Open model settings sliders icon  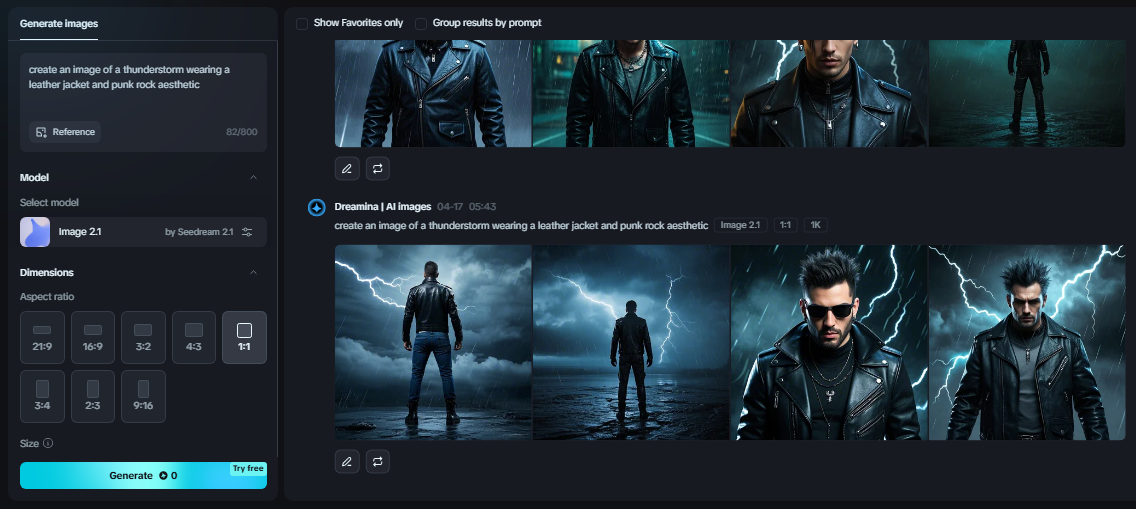point(247,232)
